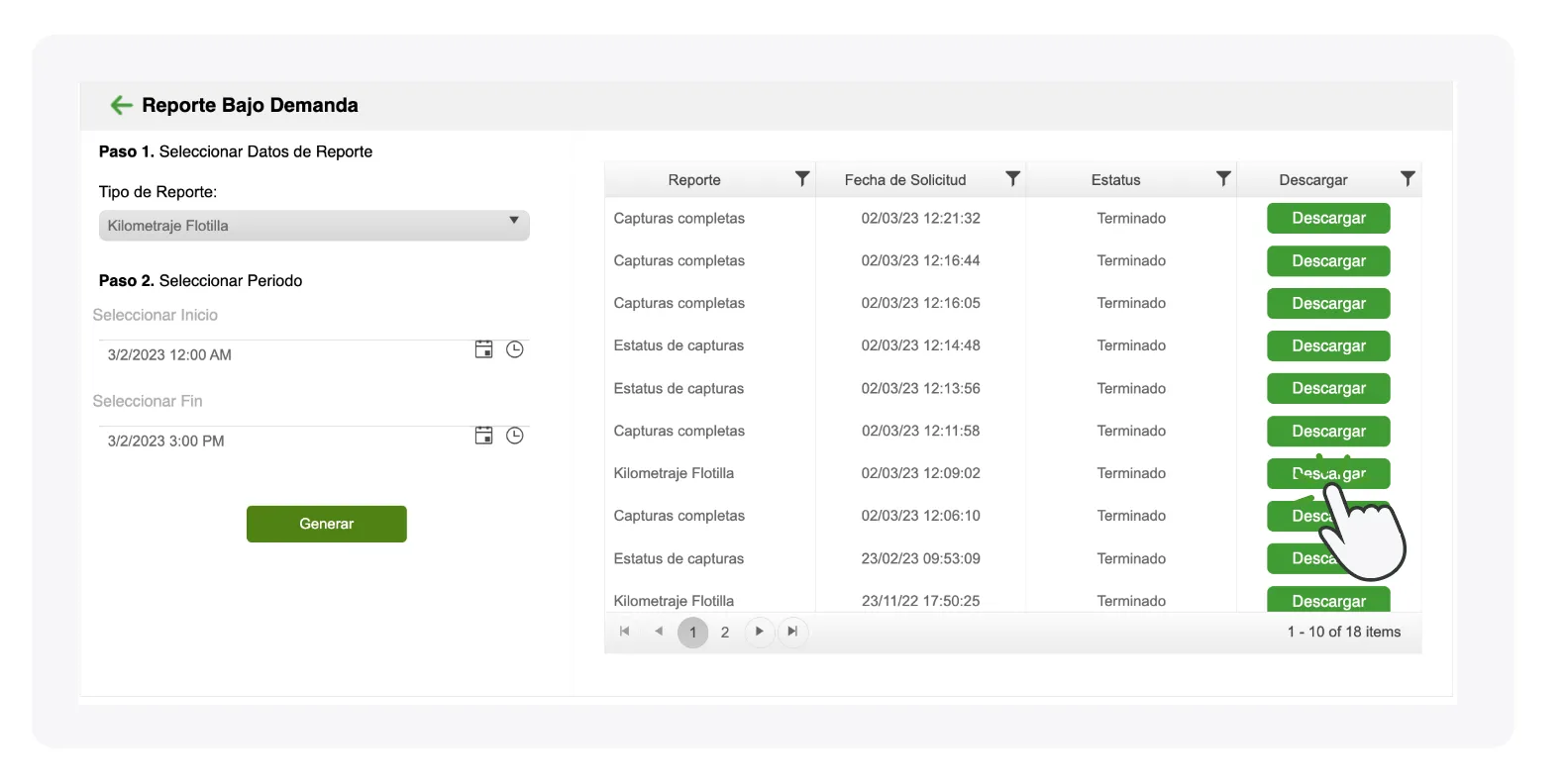Filter the Fecha de Solicitud column
1567x784 pixels.
1012,179
